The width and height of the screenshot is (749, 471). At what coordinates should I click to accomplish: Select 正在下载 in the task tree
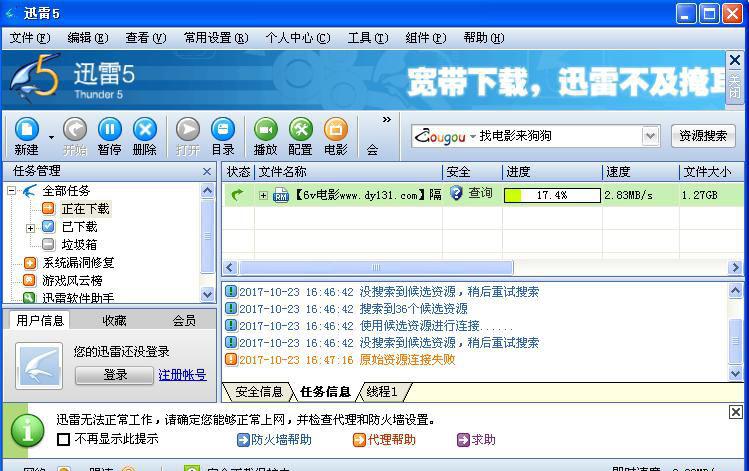(86, 209)
